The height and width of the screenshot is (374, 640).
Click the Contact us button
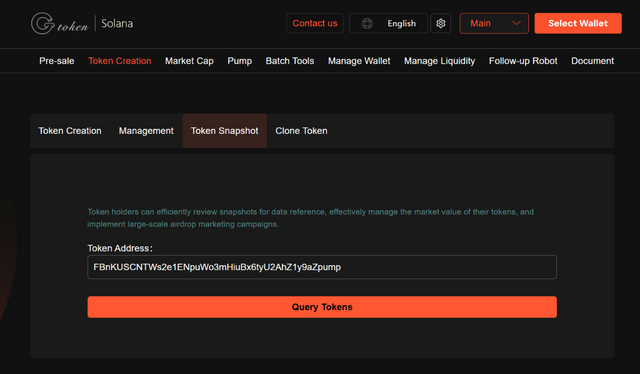tap(315, 23)
